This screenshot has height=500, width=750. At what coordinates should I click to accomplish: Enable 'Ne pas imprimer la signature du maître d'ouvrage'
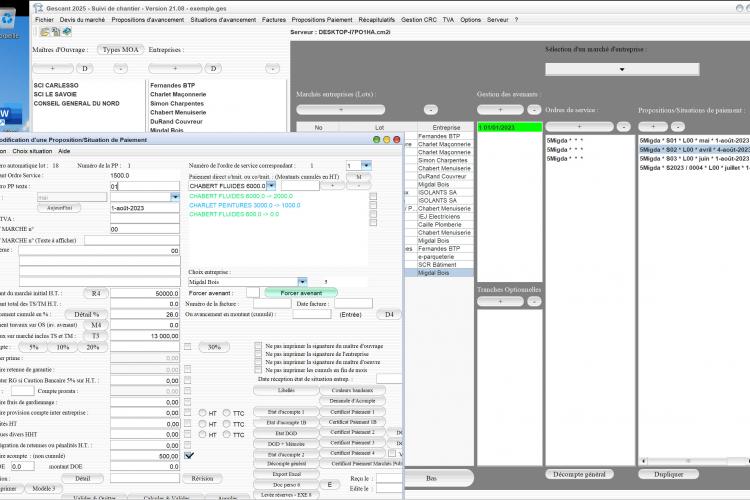(258, 345)
